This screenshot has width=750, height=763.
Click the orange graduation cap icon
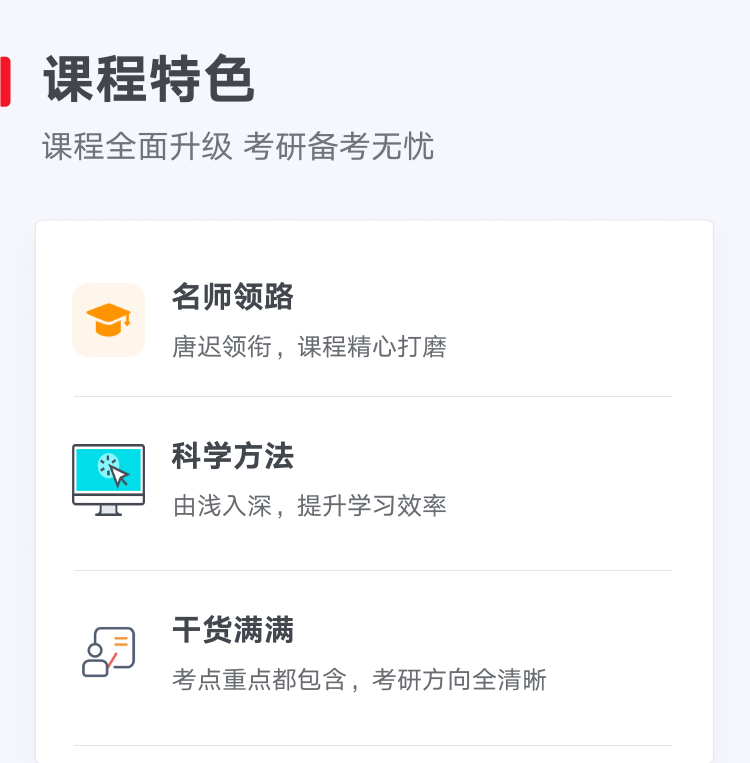(x=108, y=320)
